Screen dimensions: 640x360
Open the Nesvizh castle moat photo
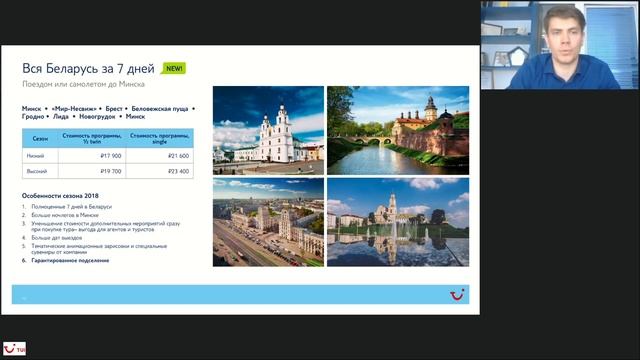(x=398, y=130)
